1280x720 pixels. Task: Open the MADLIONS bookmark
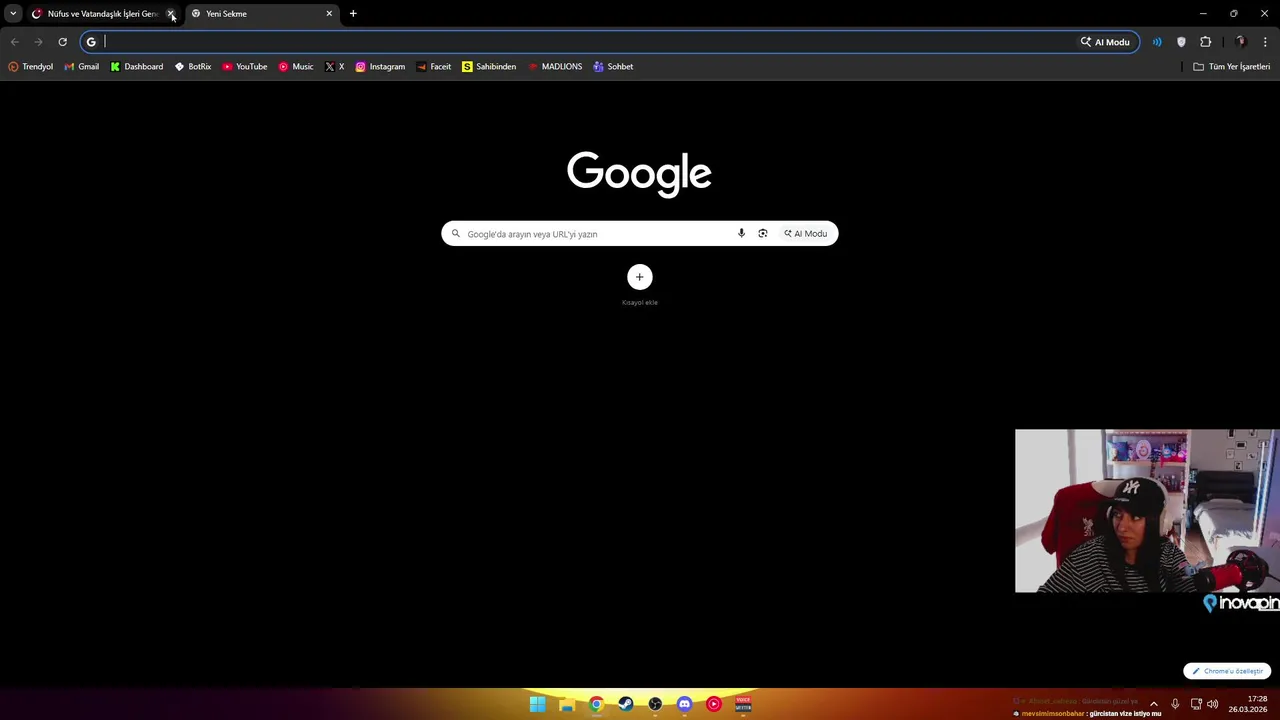[x=555, y=67]
